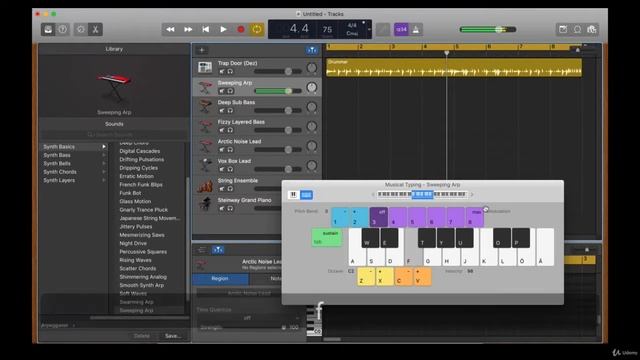
Task: Toggle the Metronome button
Action: [416, 29]
